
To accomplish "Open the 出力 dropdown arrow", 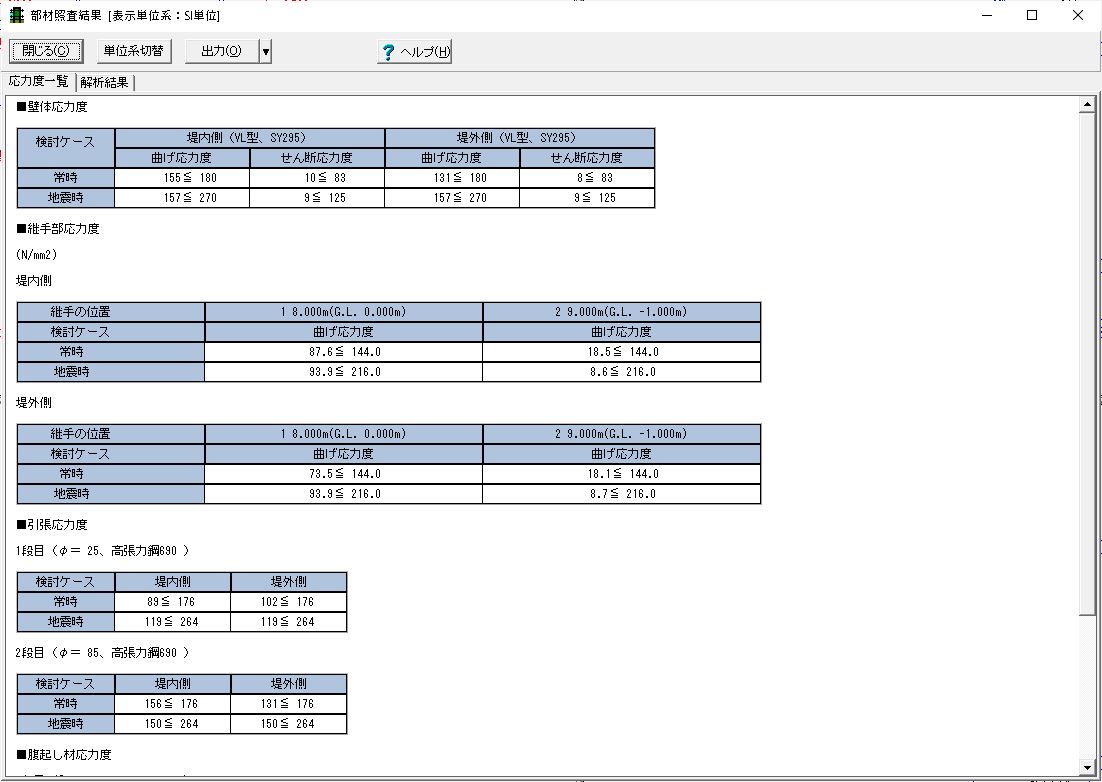I will coord(265,51).
